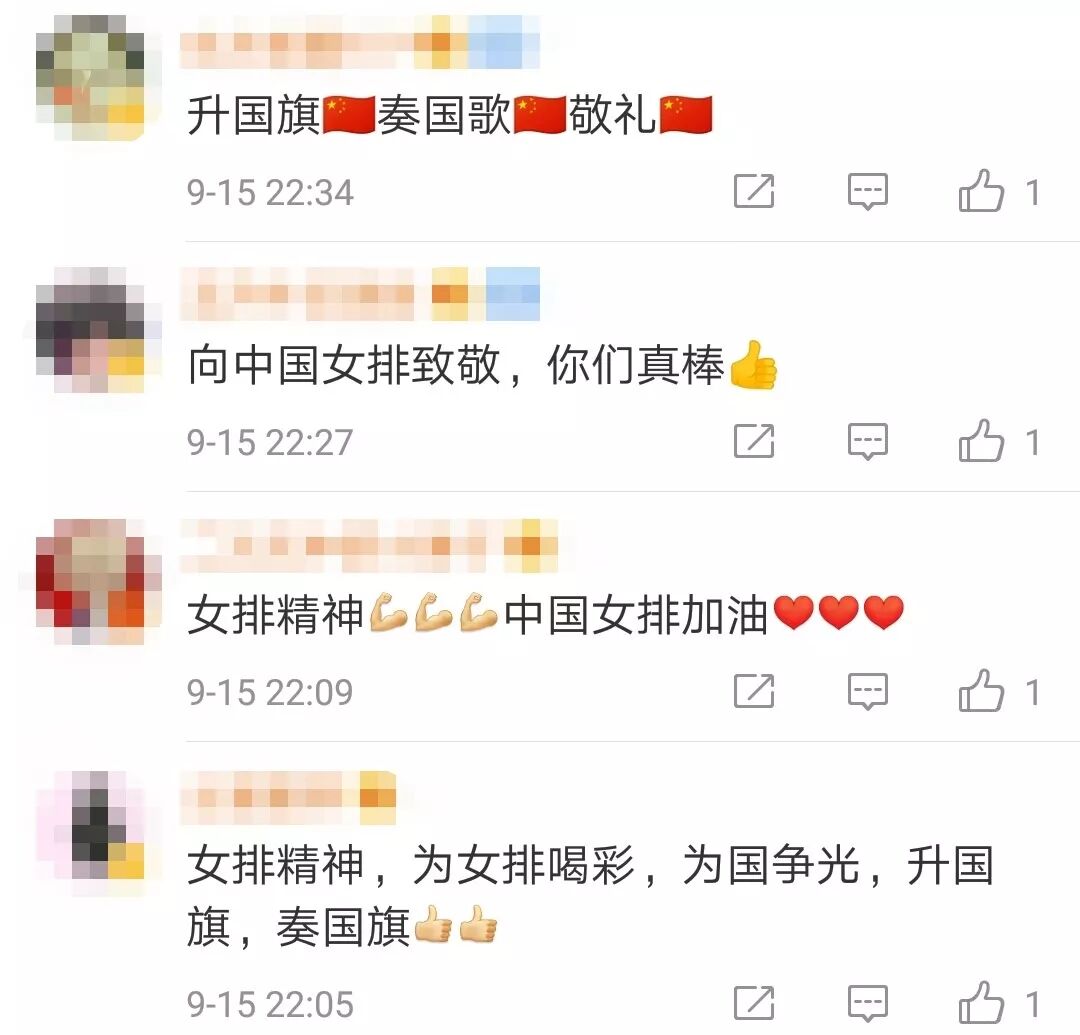The height and width of the screenshot is (1035, 1080).
Task: Repost the 中国女排加油 comment
Action: click(754, 691)
